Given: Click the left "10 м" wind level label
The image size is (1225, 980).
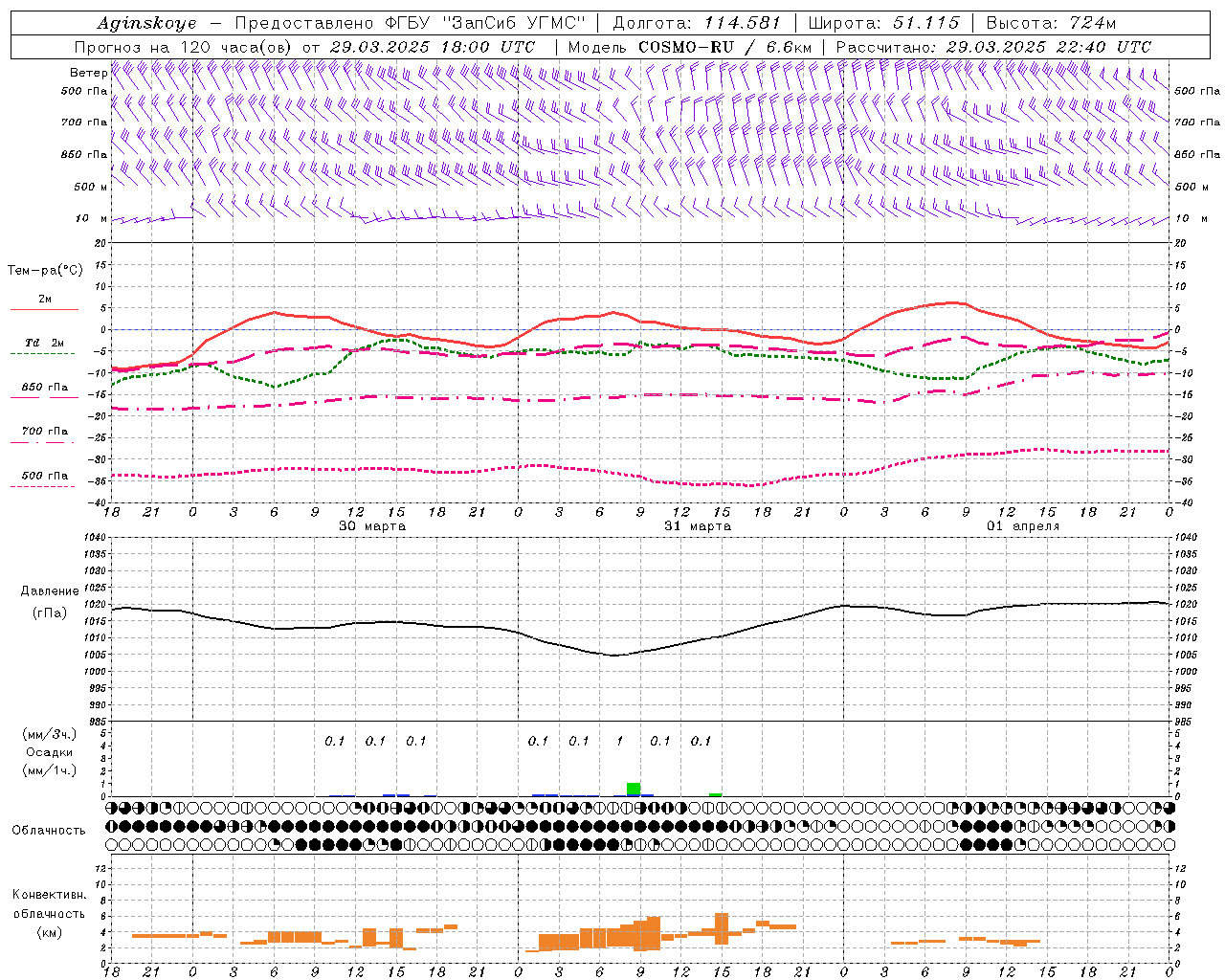Looking at the screenshot, I should click(91, 218).
